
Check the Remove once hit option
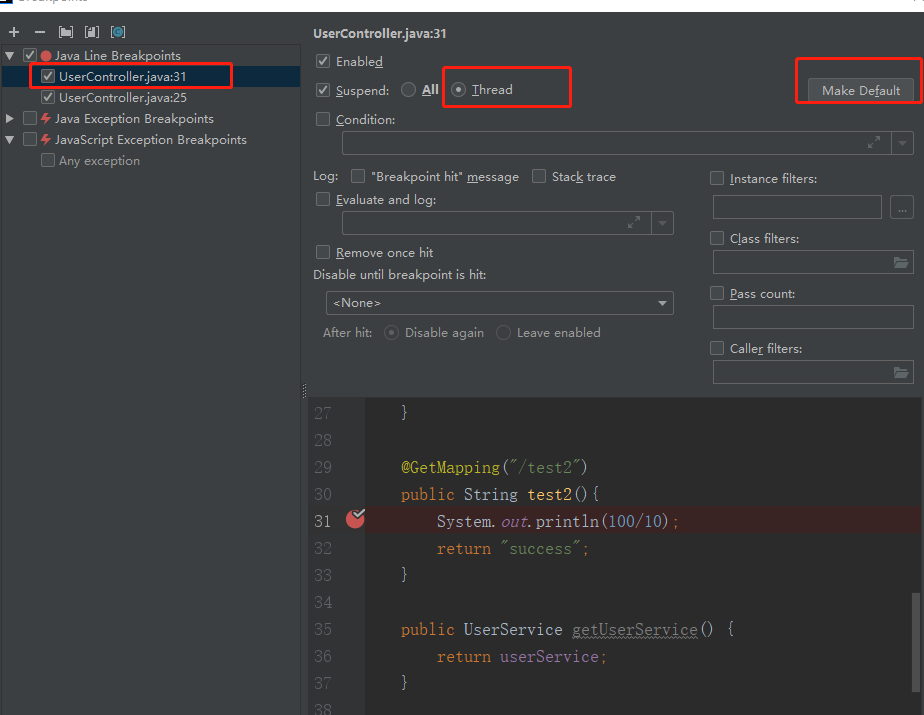coord(323,253)
